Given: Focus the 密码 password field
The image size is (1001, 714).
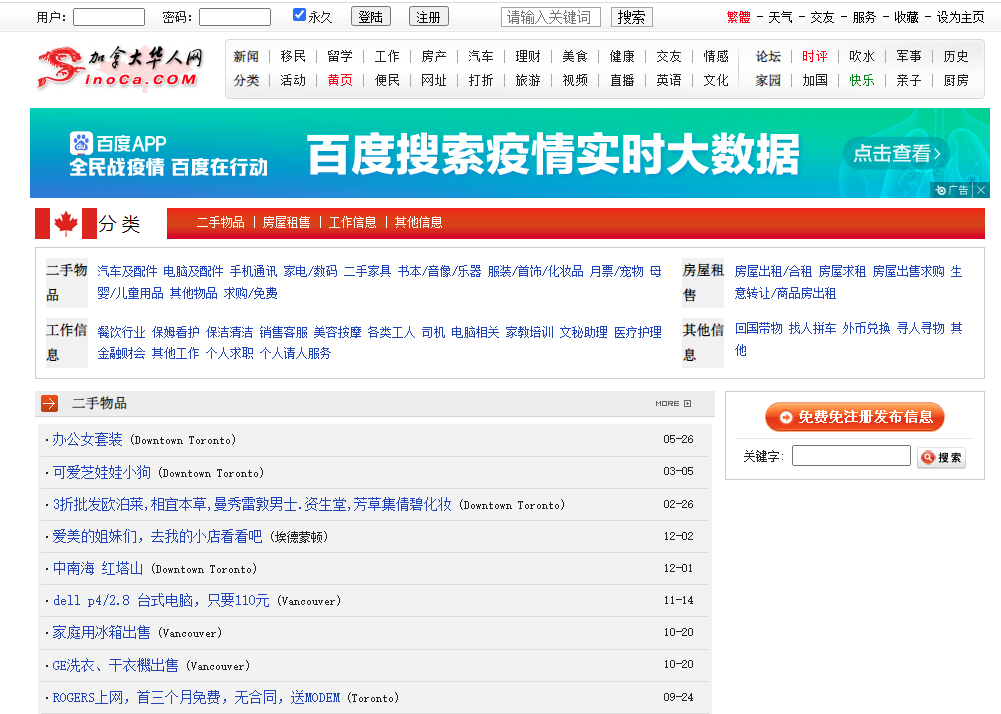Looking at the screenshot, I should [235, 17].
